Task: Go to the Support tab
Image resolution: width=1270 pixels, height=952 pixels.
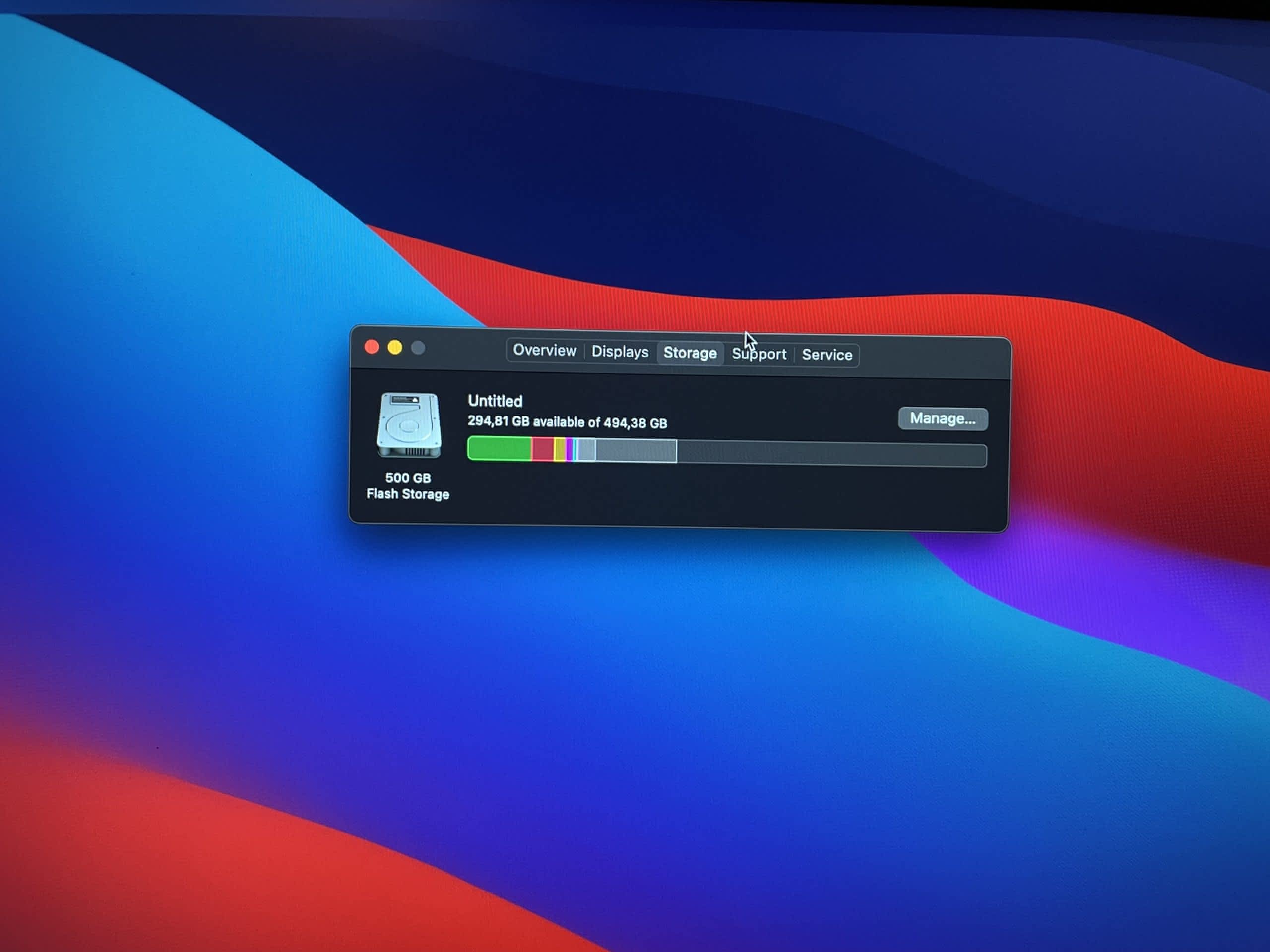Action: (759, 355)
